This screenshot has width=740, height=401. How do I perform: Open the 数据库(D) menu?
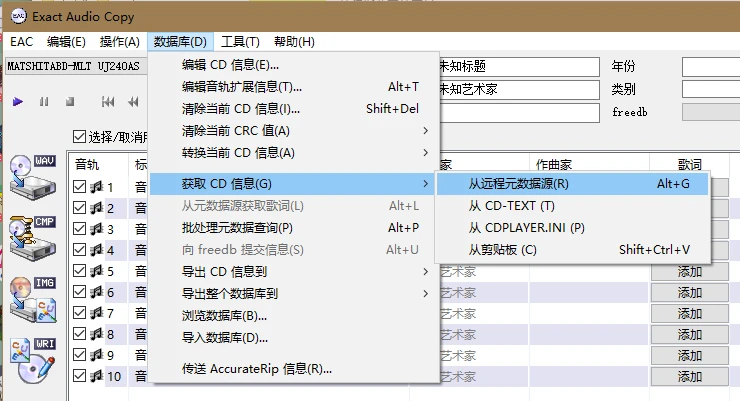(x=180, y=42)
